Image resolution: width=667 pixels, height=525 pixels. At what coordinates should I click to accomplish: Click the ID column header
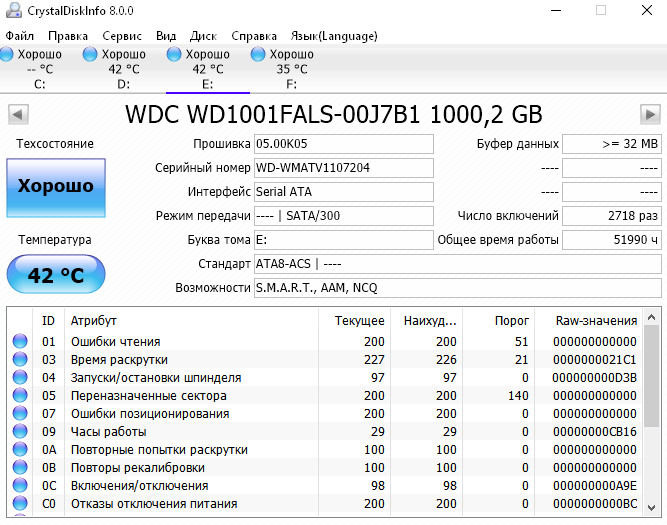pos(48,320)
